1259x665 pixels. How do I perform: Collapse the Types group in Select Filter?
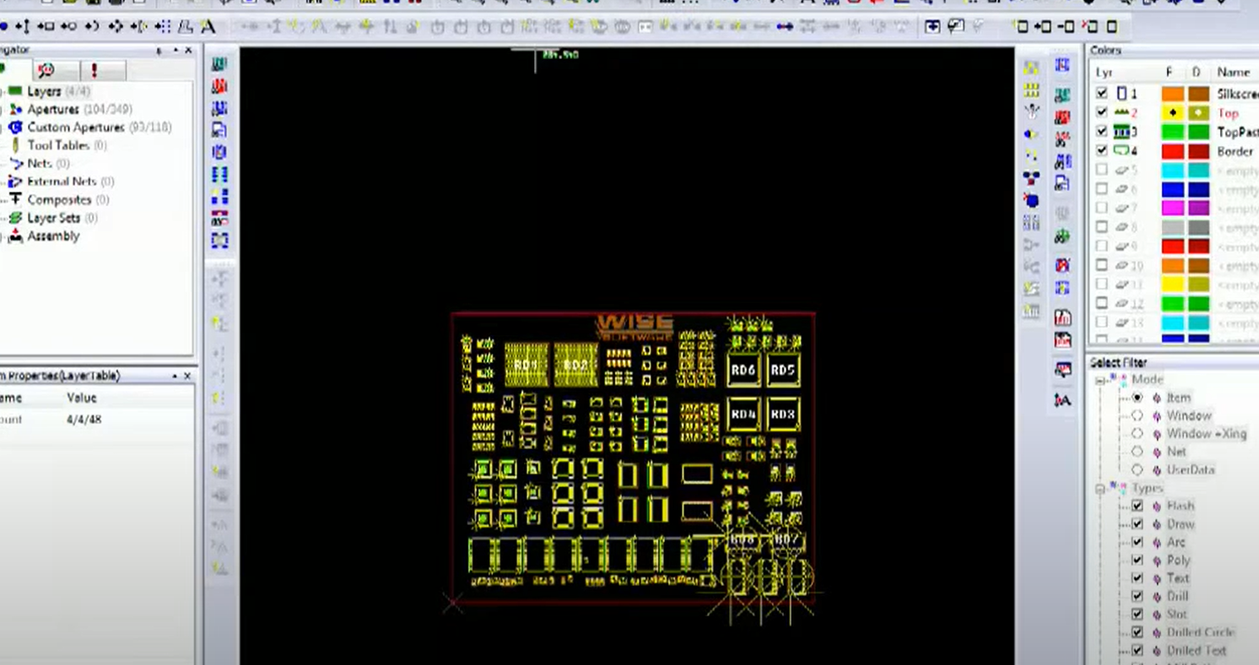1100,488
